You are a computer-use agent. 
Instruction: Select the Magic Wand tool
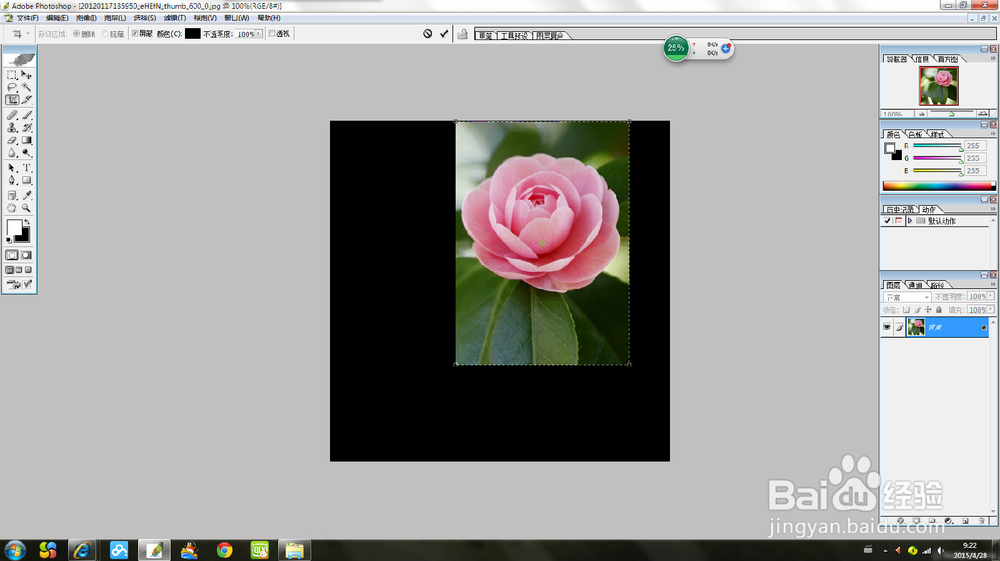click(27, 87)
